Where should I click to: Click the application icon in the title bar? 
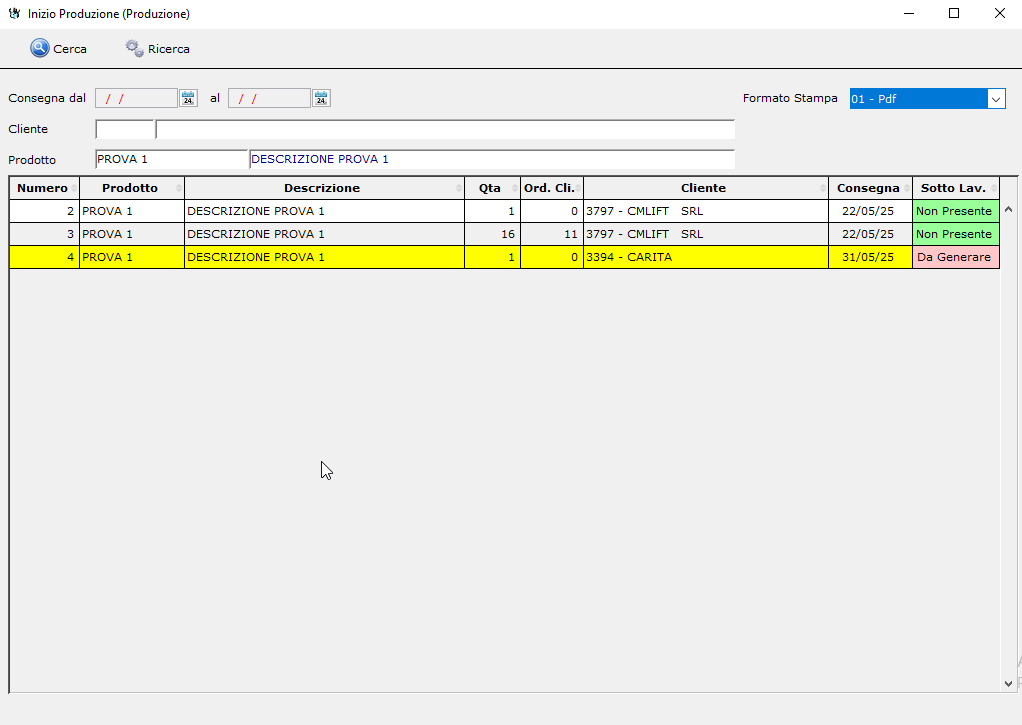click(x=14, y=14)
